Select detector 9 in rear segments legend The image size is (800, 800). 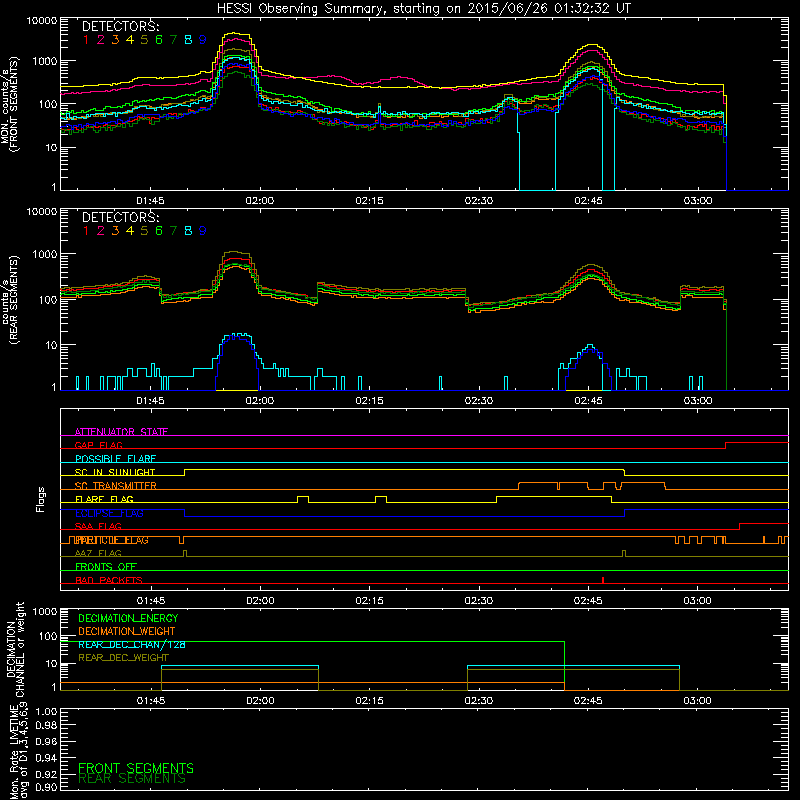click(x=203, y=231)
